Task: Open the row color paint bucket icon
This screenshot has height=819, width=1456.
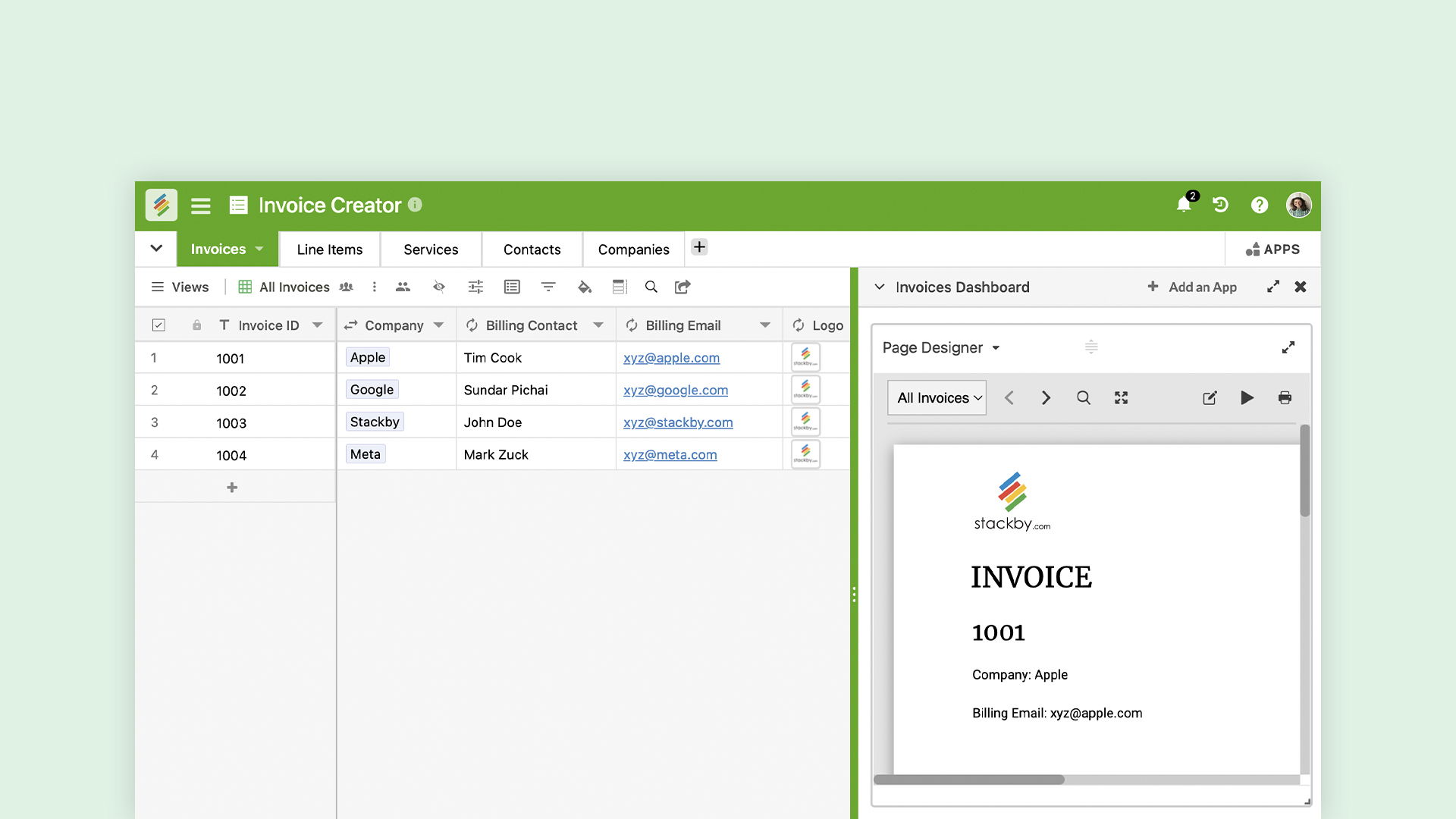Action: [584, 287]
